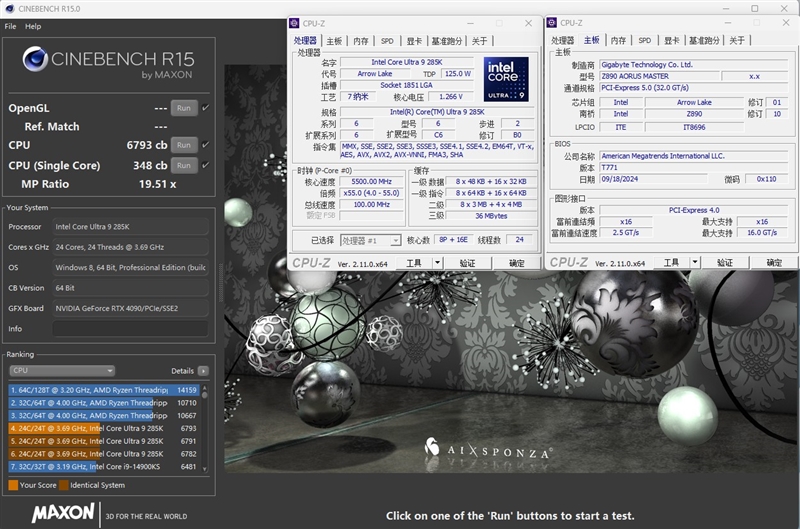
Task: Click 确定 button in left CPU-Z window
Action: coord(516,263)
